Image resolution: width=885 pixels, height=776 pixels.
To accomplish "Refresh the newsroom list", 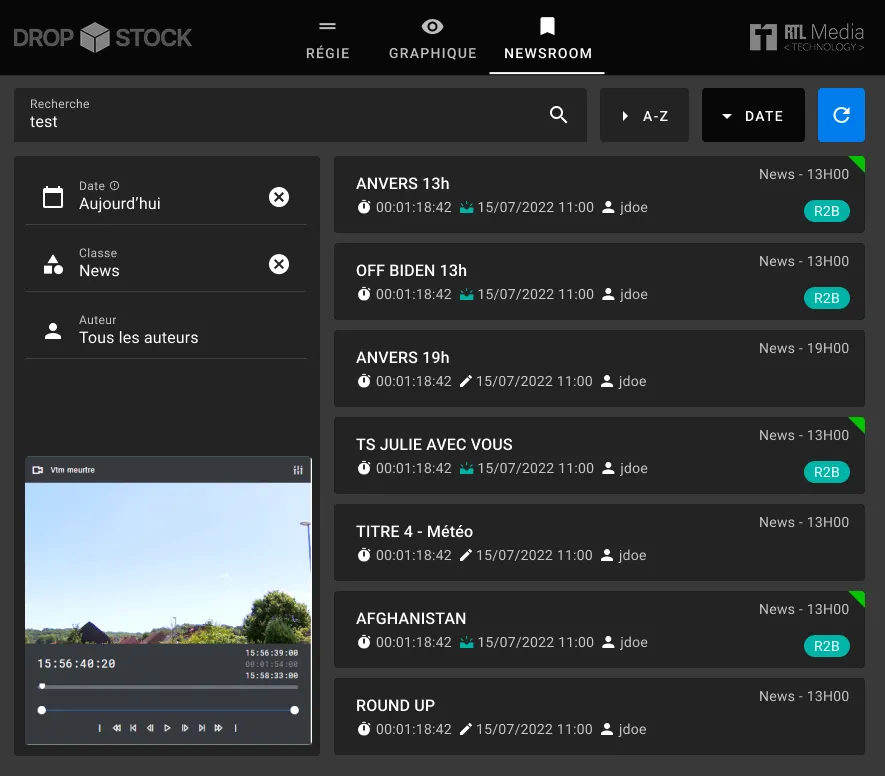I will click(x=841, y=115).
